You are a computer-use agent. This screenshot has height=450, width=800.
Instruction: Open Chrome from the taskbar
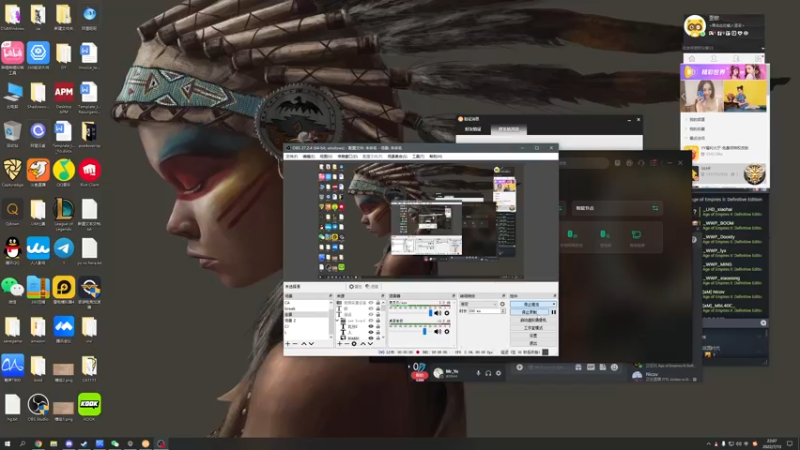(38, 444)
